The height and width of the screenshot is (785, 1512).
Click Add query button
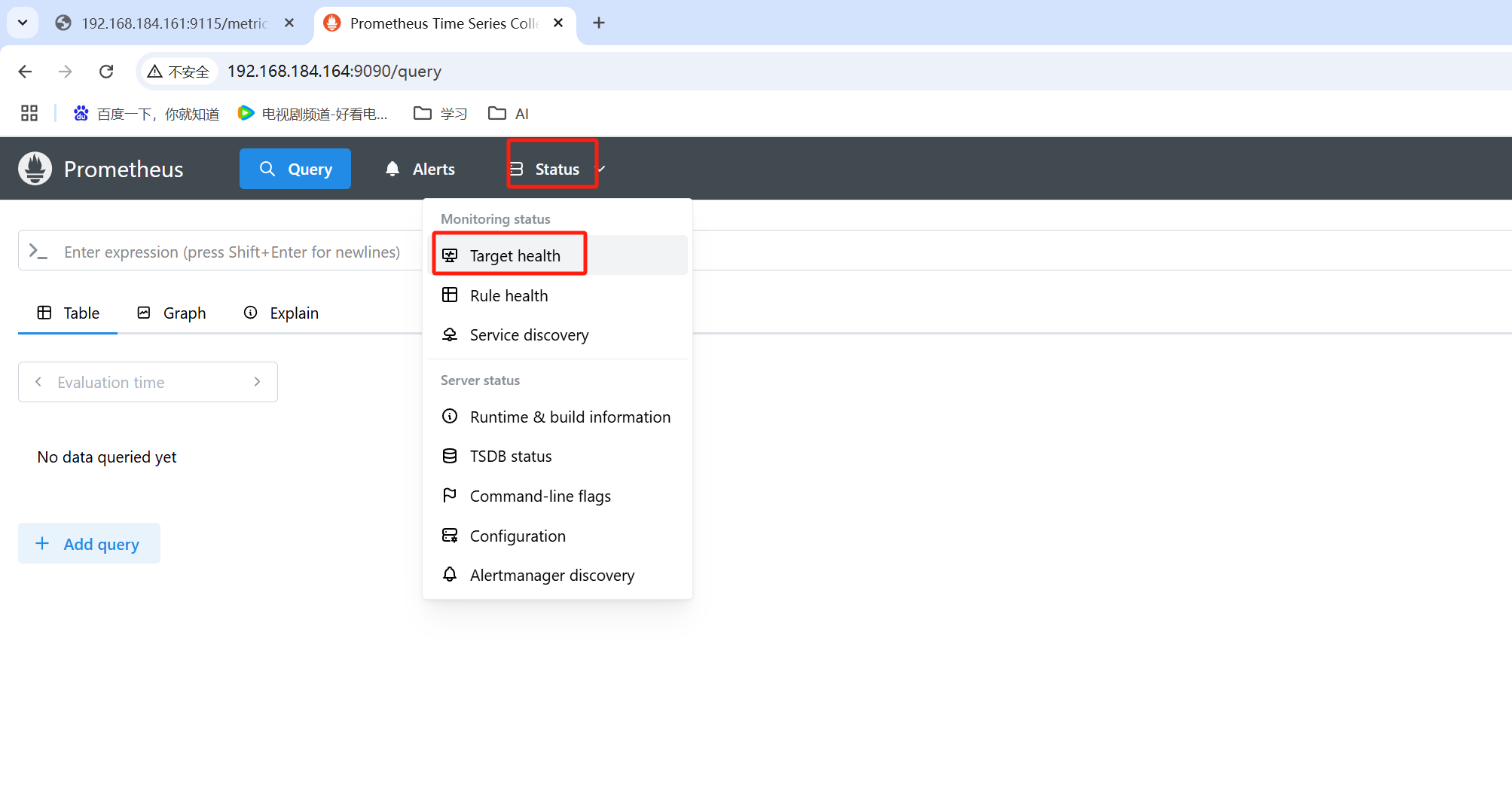point(89,543)
